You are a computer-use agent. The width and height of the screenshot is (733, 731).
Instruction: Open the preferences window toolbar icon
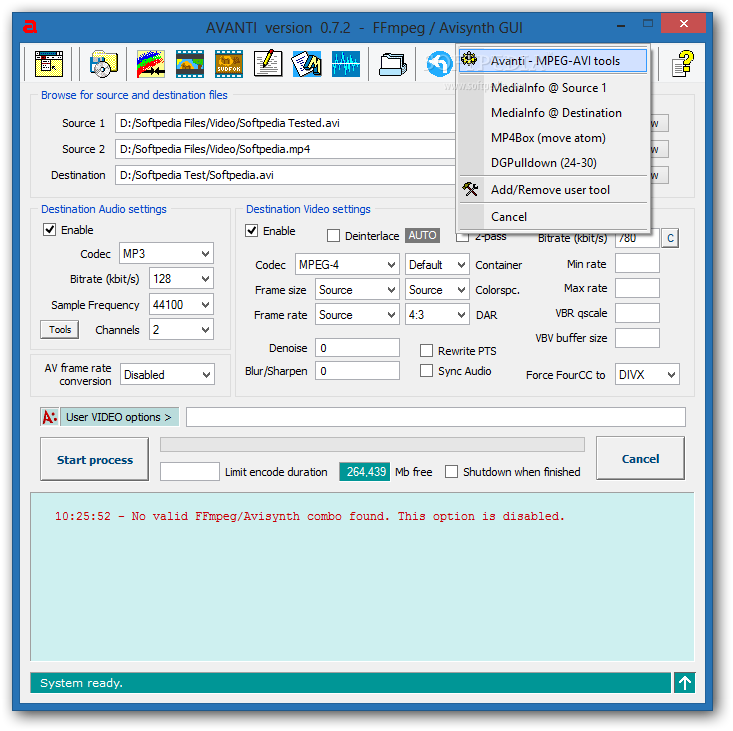click(49, 64)
